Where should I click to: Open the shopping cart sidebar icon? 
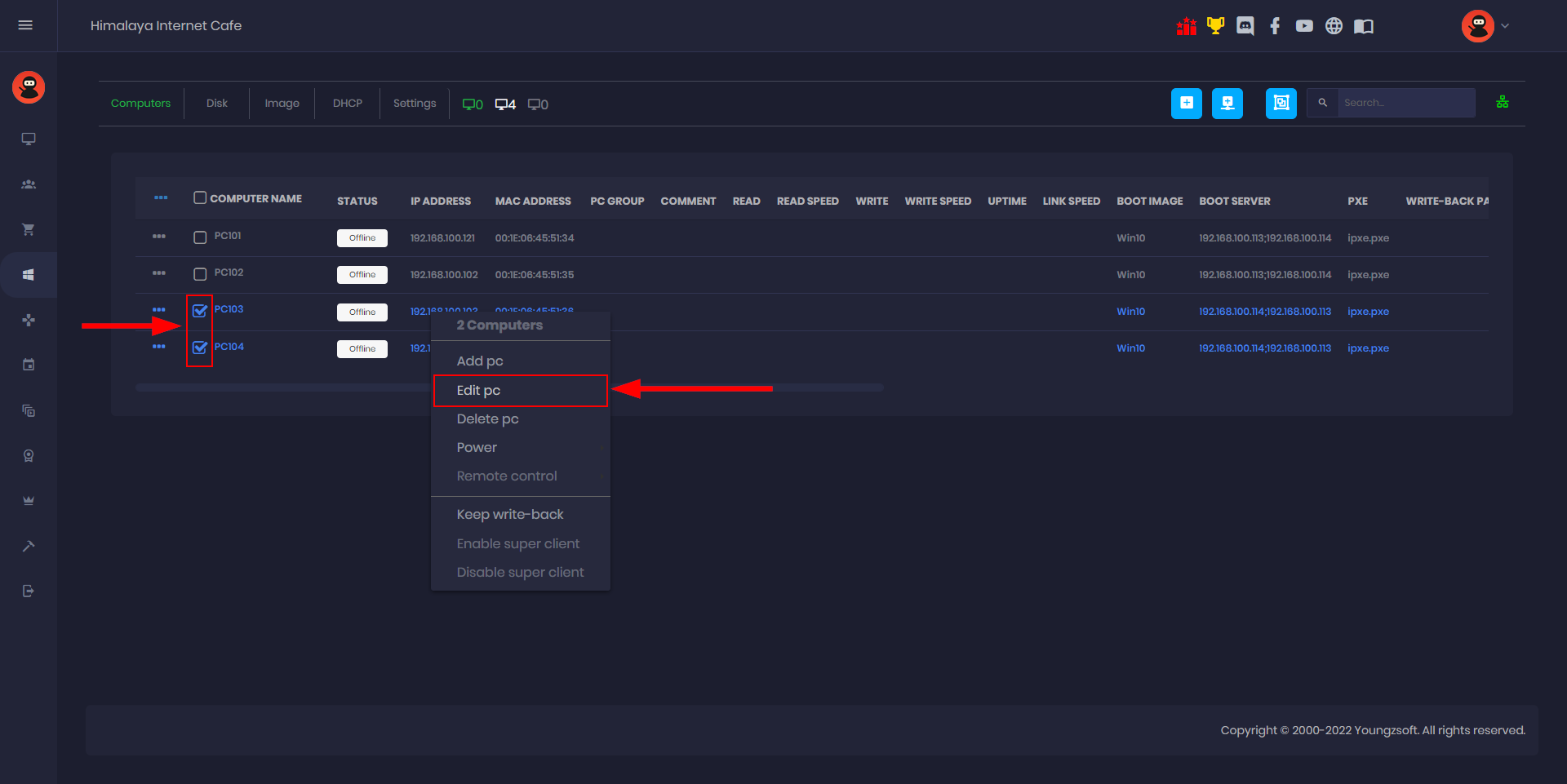[x=29, y=229]
